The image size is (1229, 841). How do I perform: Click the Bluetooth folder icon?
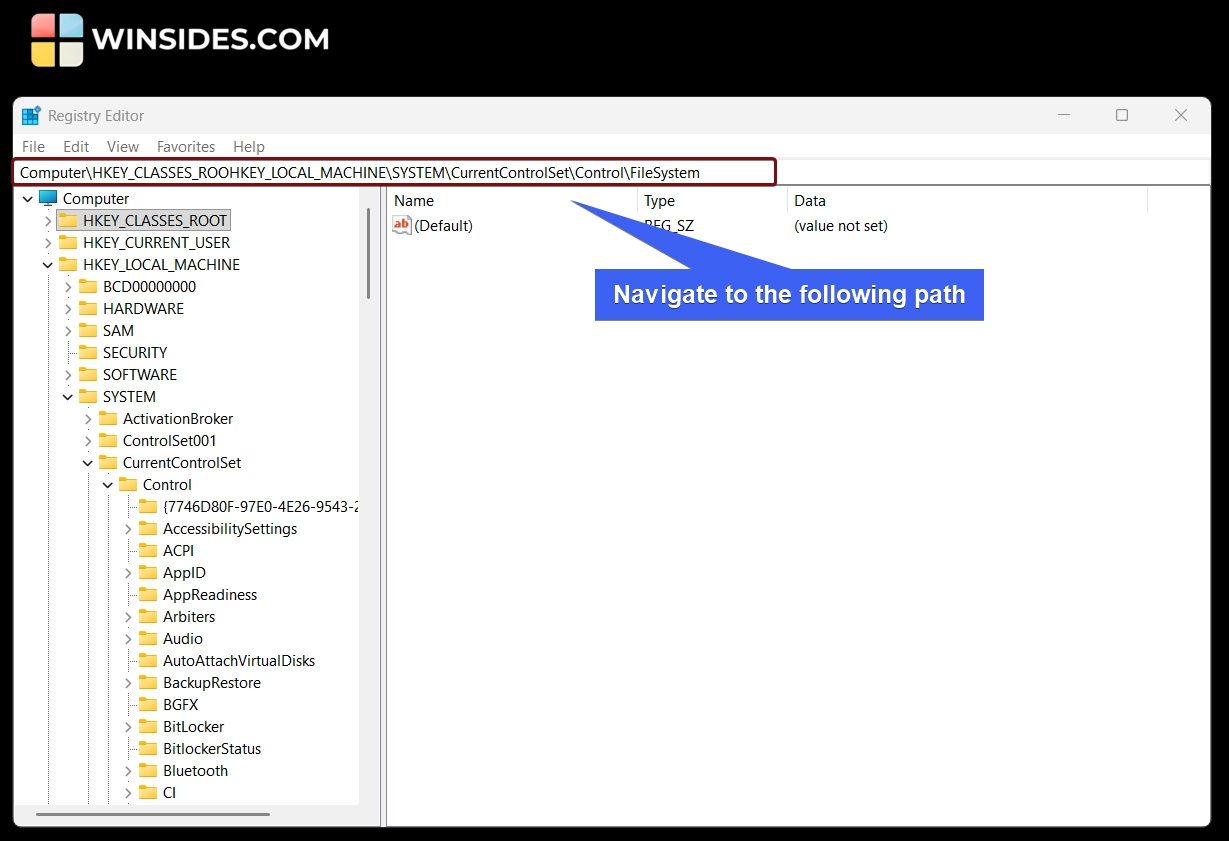point(148,771)
